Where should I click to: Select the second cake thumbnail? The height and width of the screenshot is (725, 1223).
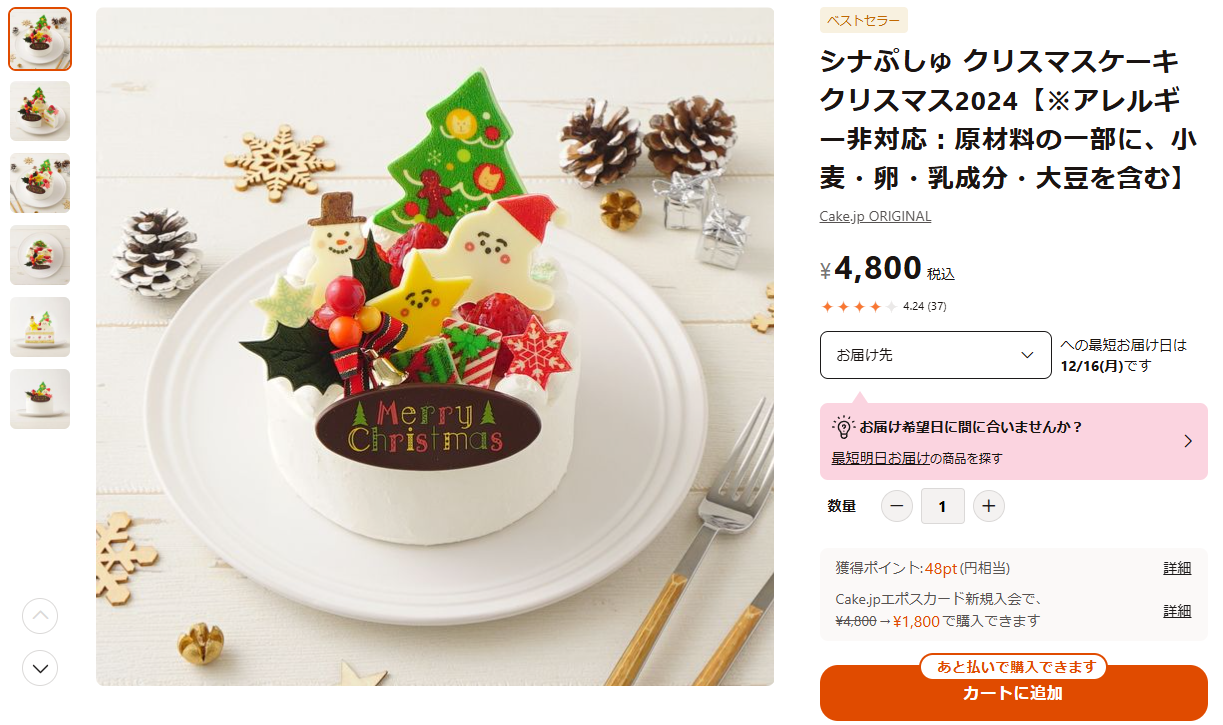pyautogui.click(x=40, y=111)
